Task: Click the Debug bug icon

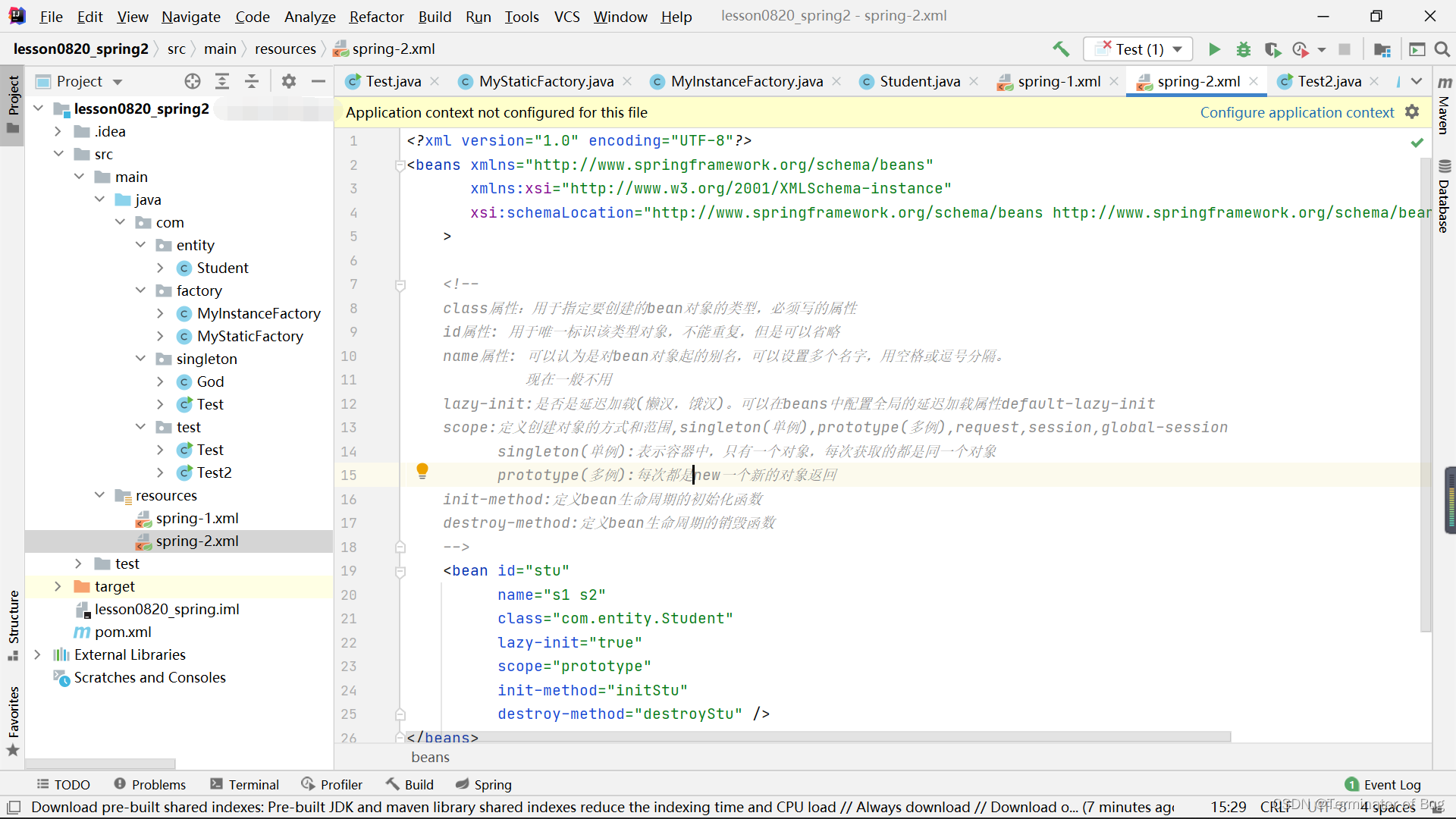Action: (x=1244, y=49)
